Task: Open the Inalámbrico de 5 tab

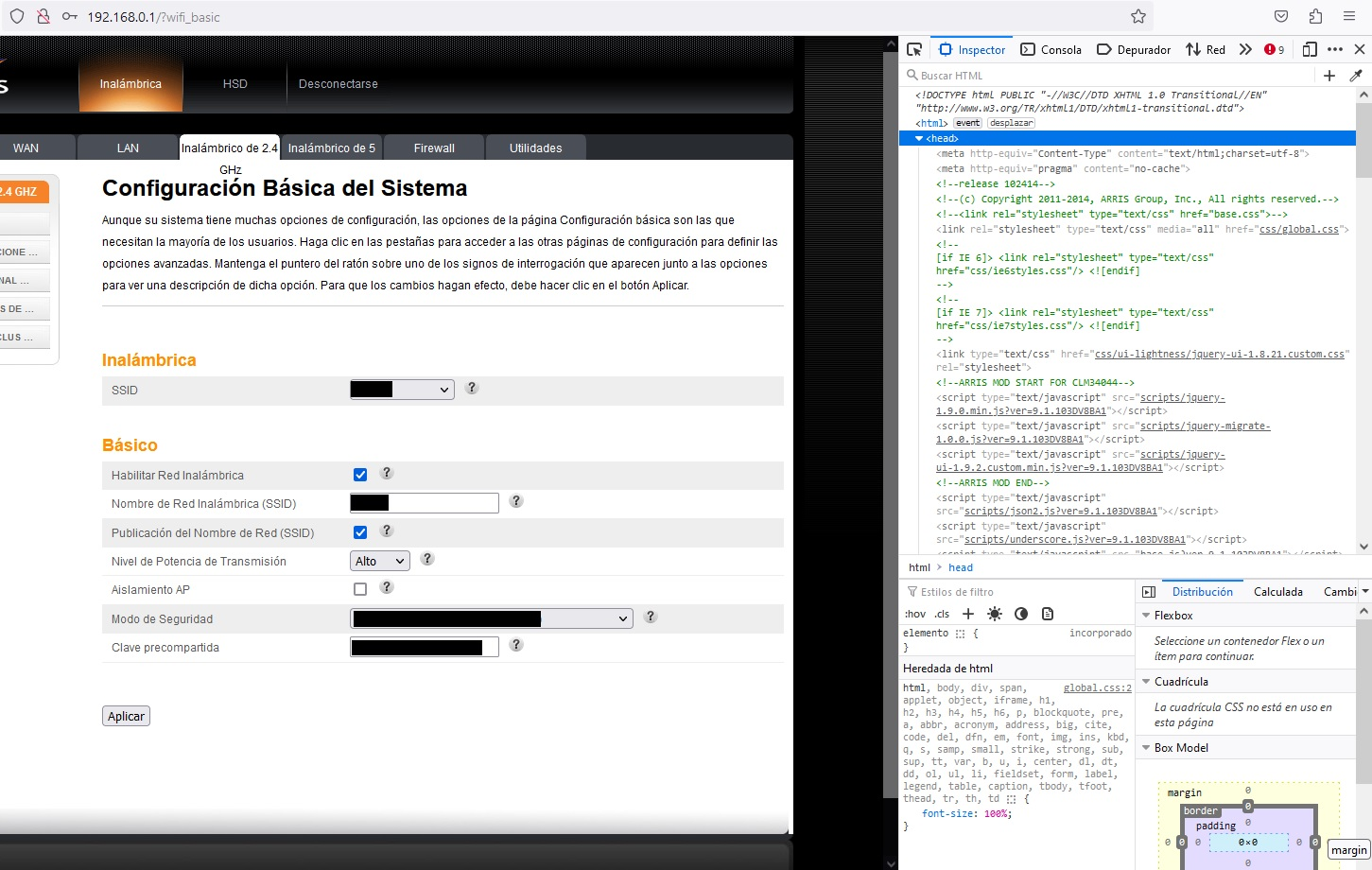Action: pos(332,148)
